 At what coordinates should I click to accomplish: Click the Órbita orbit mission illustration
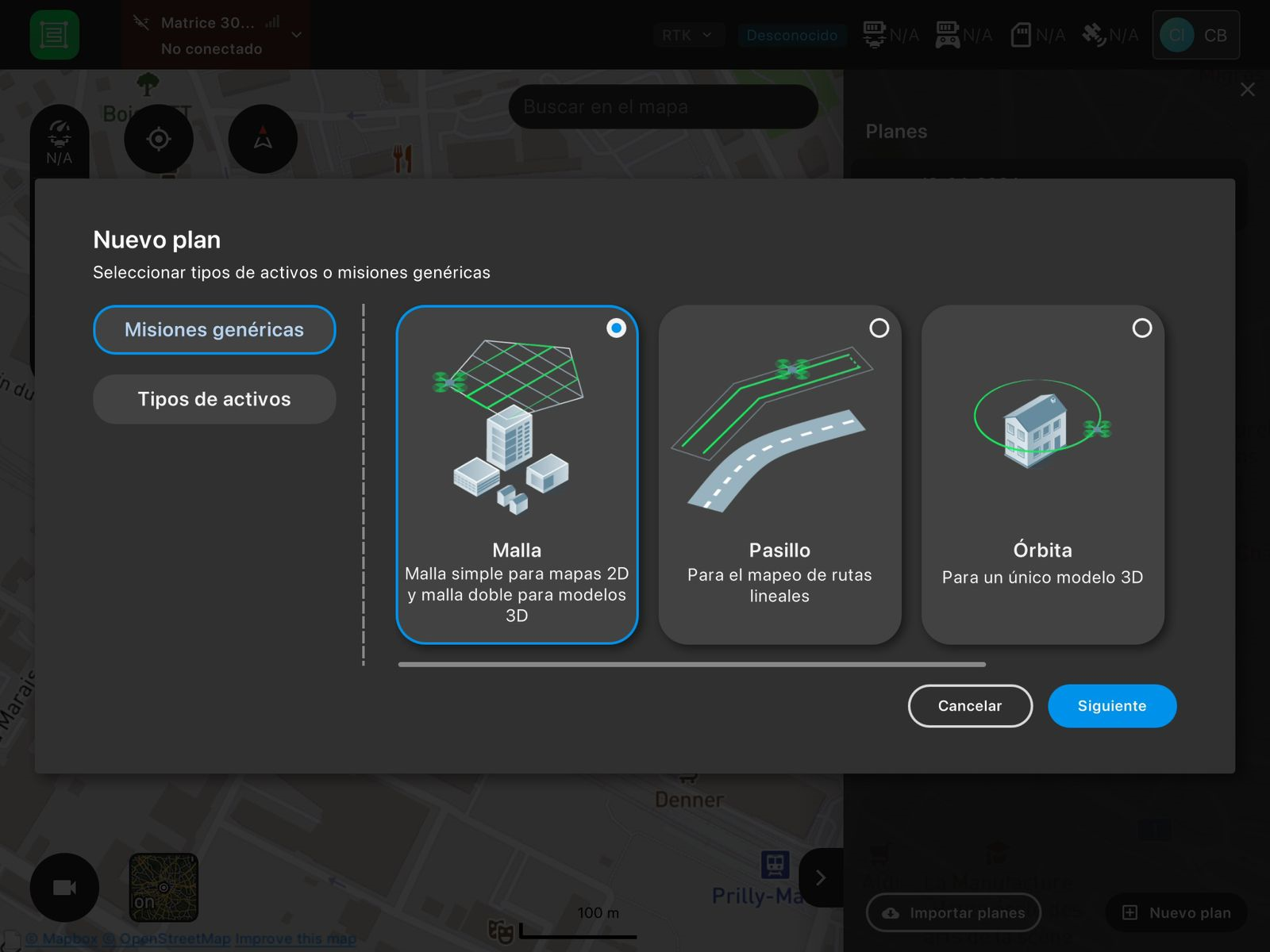[1042, 424]
